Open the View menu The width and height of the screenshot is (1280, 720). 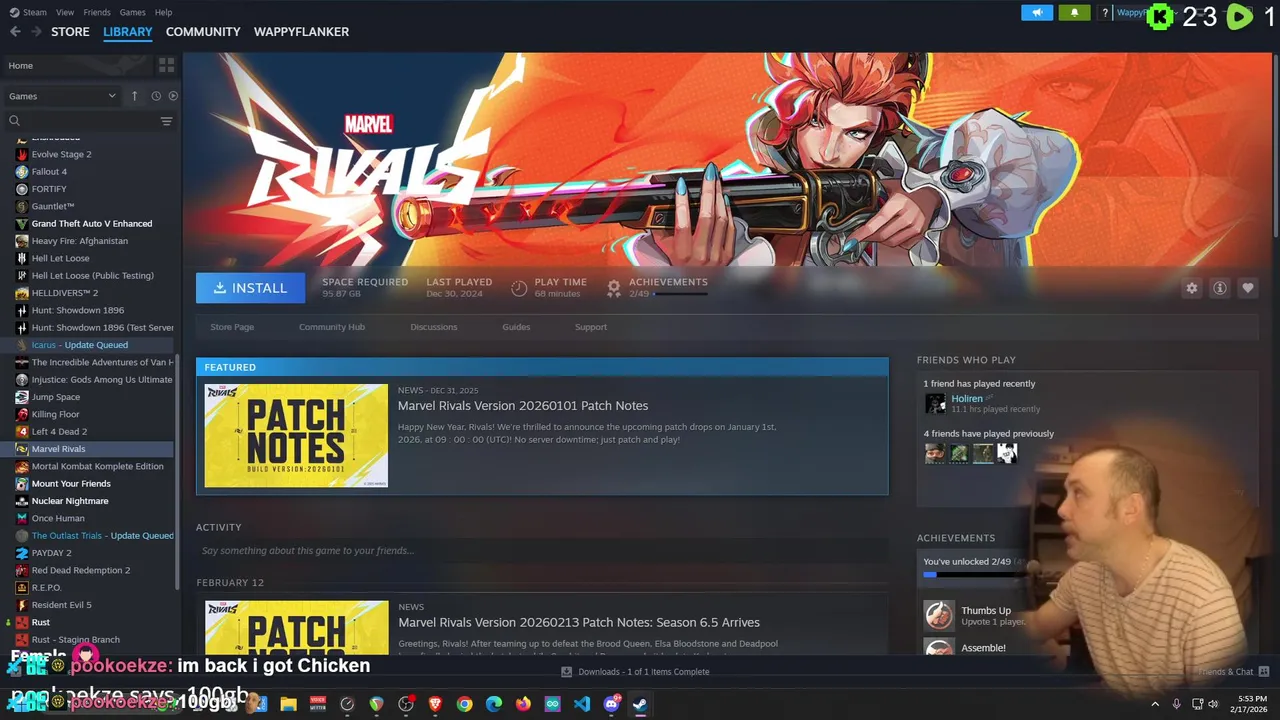(x=65, y=12)
